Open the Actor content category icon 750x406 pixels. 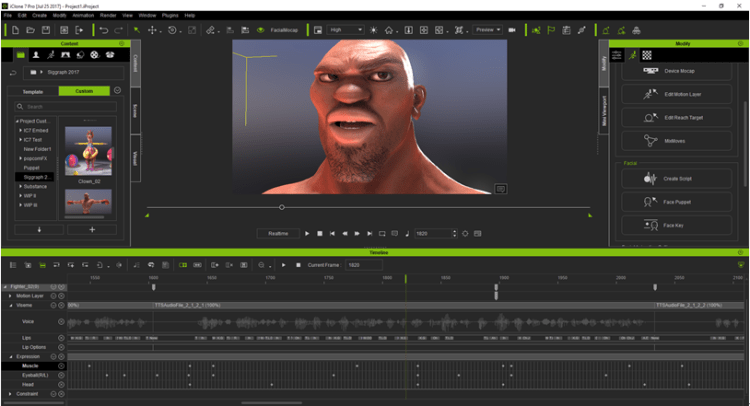click(x=36, y=55)
